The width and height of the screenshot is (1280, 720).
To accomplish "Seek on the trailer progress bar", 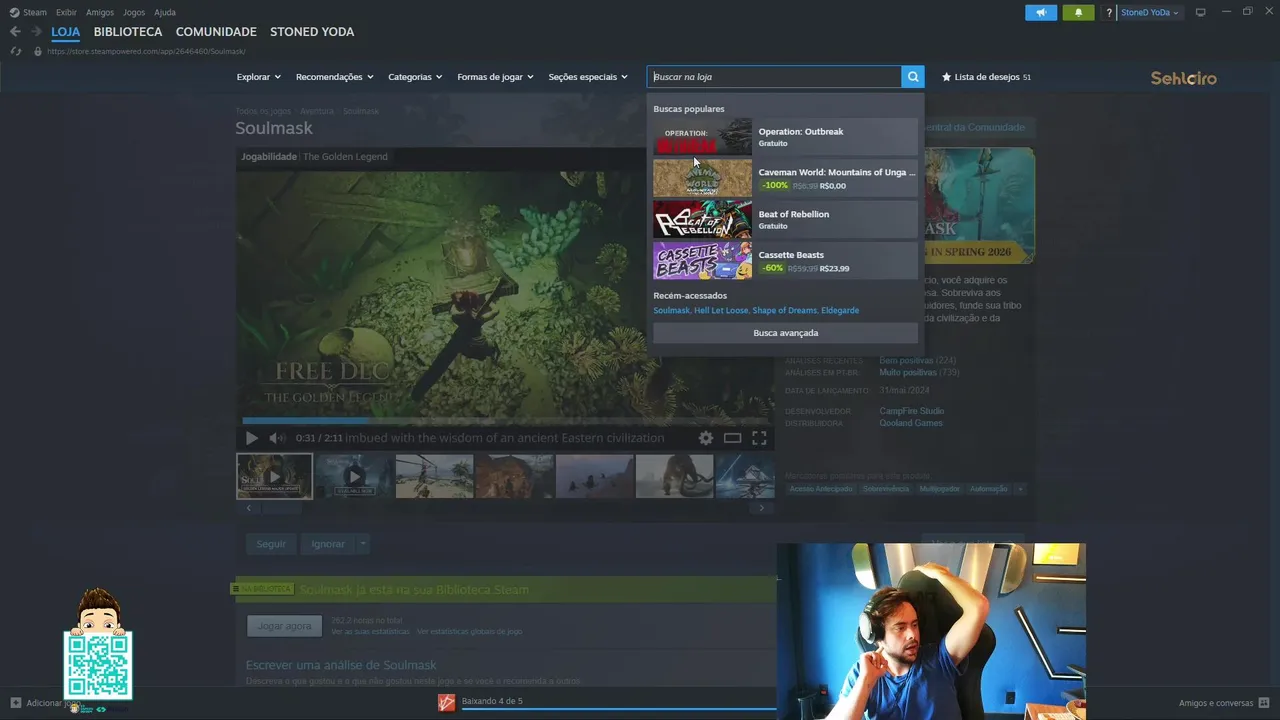I will tap(505, 421).
